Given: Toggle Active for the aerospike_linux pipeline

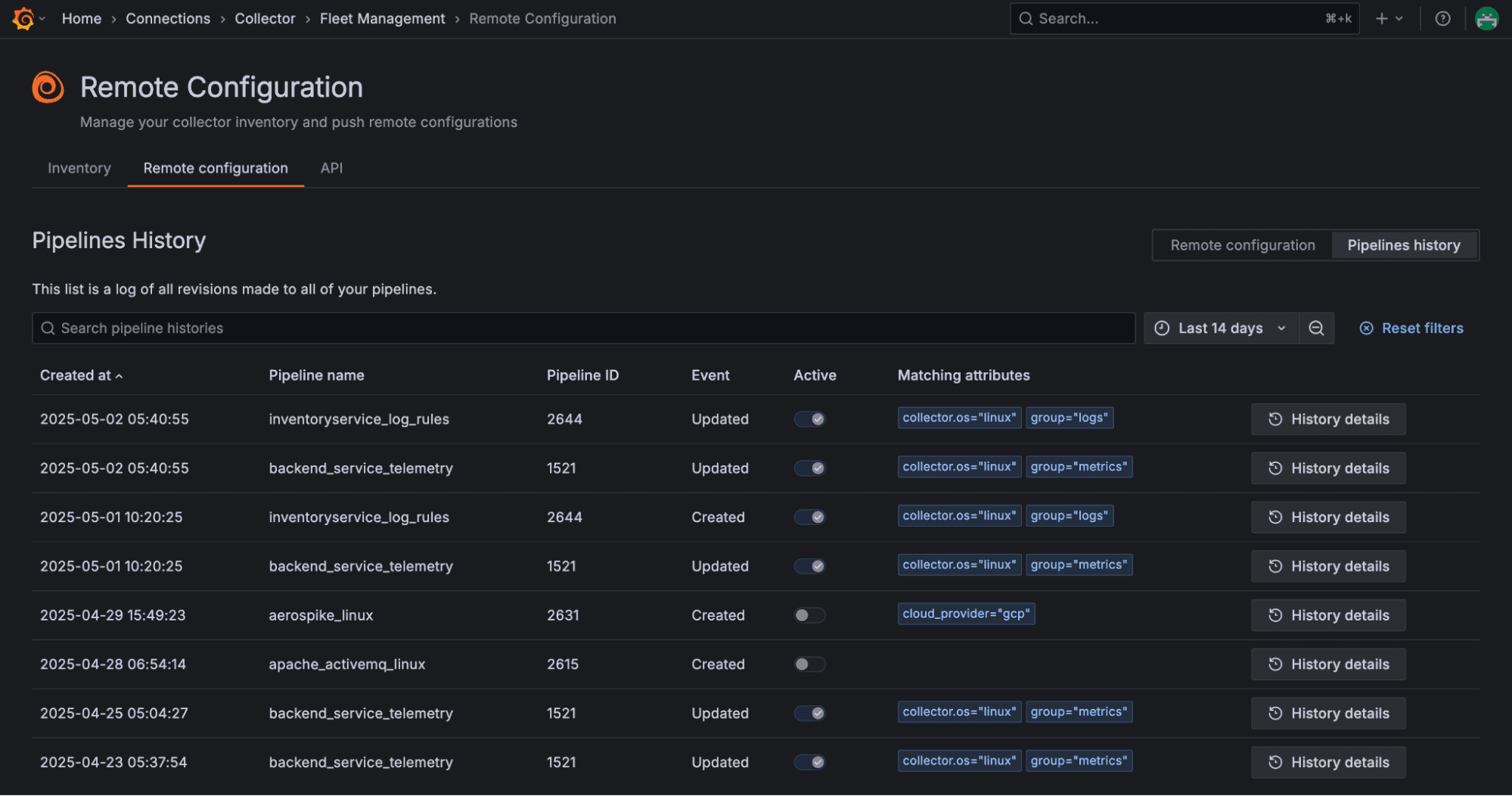Looking at the screenshot, I should [809, 614].
